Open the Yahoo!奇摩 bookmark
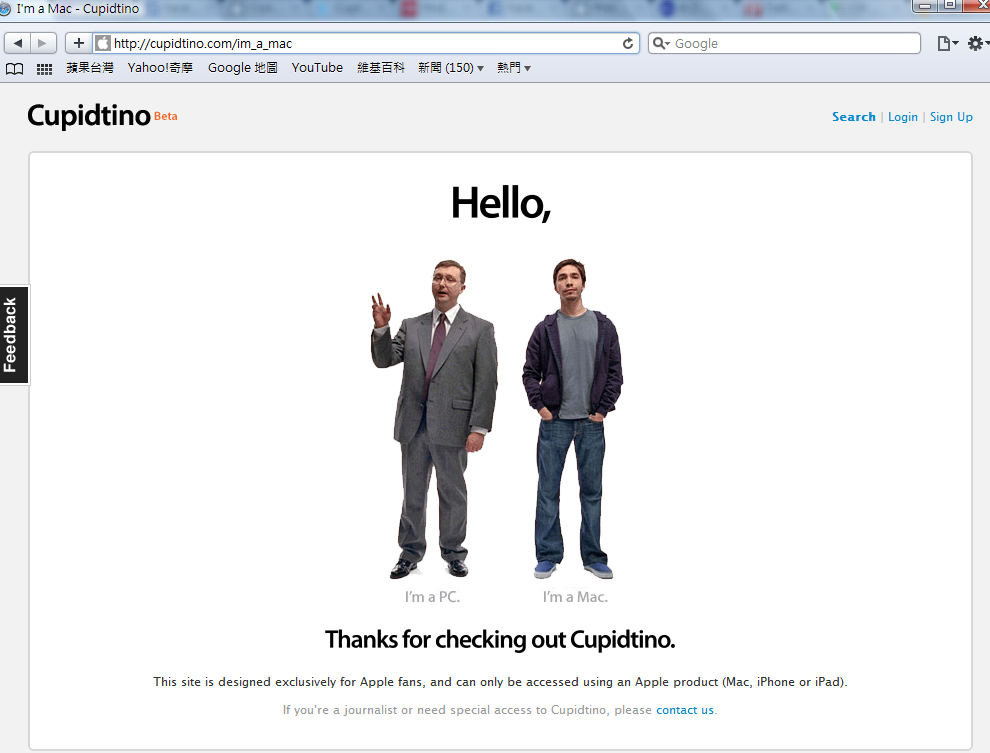Screen dimensions: 990x753 coord(160,68)
